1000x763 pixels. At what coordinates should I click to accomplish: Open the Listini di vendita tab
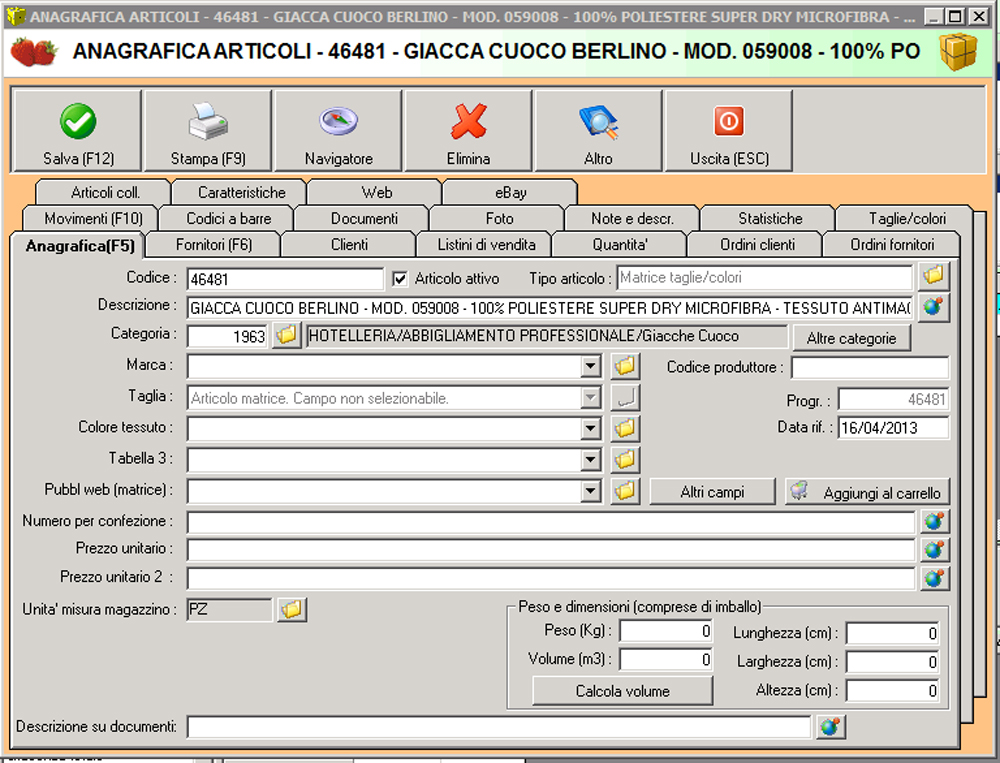pos(486,244)
